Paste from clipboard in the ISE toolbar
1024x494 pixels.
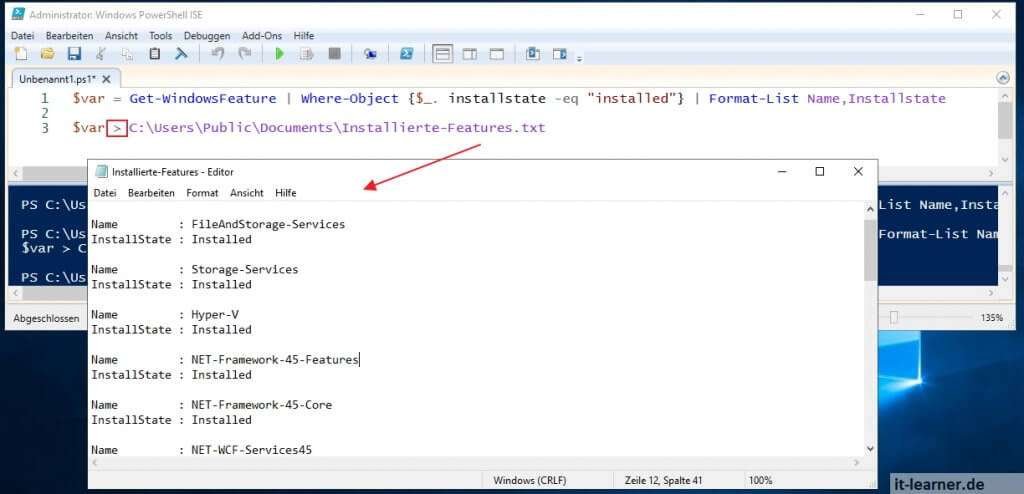(x=155, y=54)
